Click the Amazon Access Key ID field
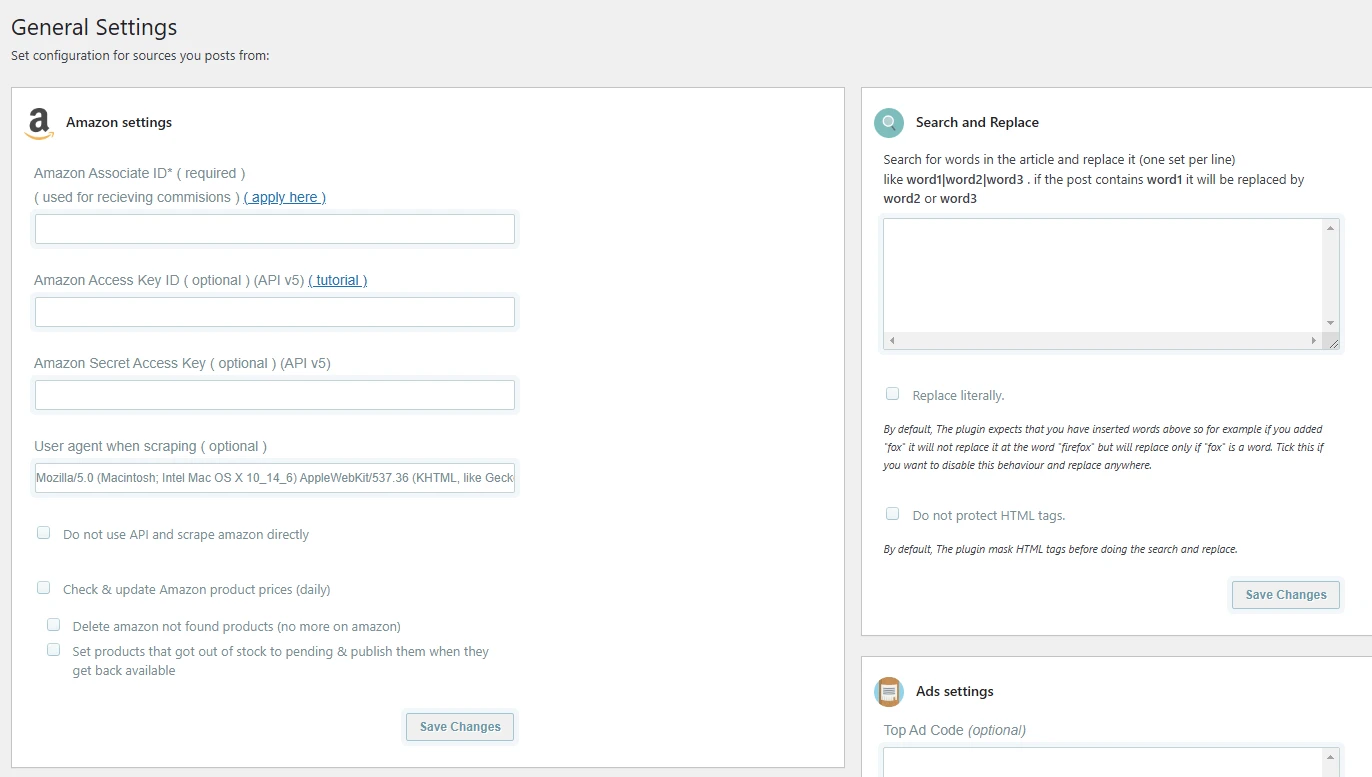Screen dimensions: 1372x777 tap(275, 311)
